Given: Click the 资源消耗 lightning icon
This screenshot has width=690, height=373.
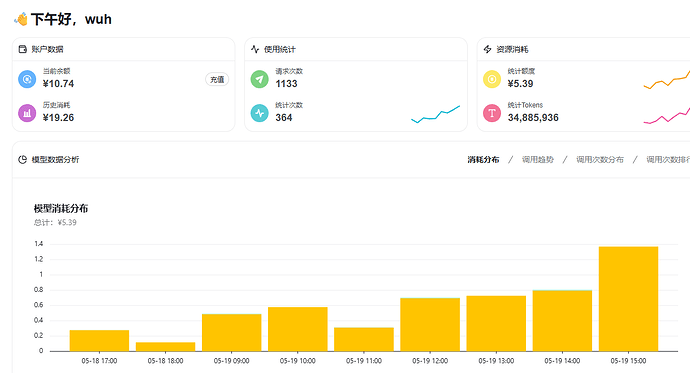Looking at the screenshot, I should tap(487, 49).
